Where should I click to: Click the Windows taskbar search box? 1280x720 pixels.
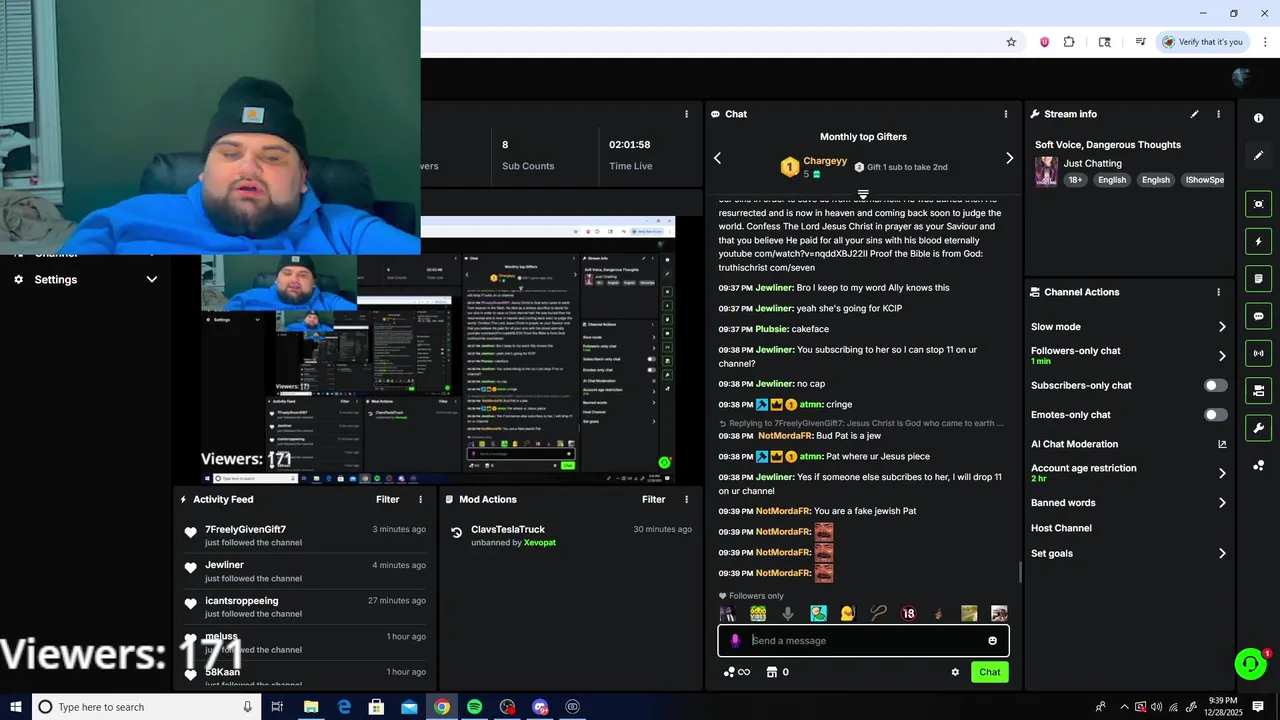pyautogui.click(x=147, y=707)
